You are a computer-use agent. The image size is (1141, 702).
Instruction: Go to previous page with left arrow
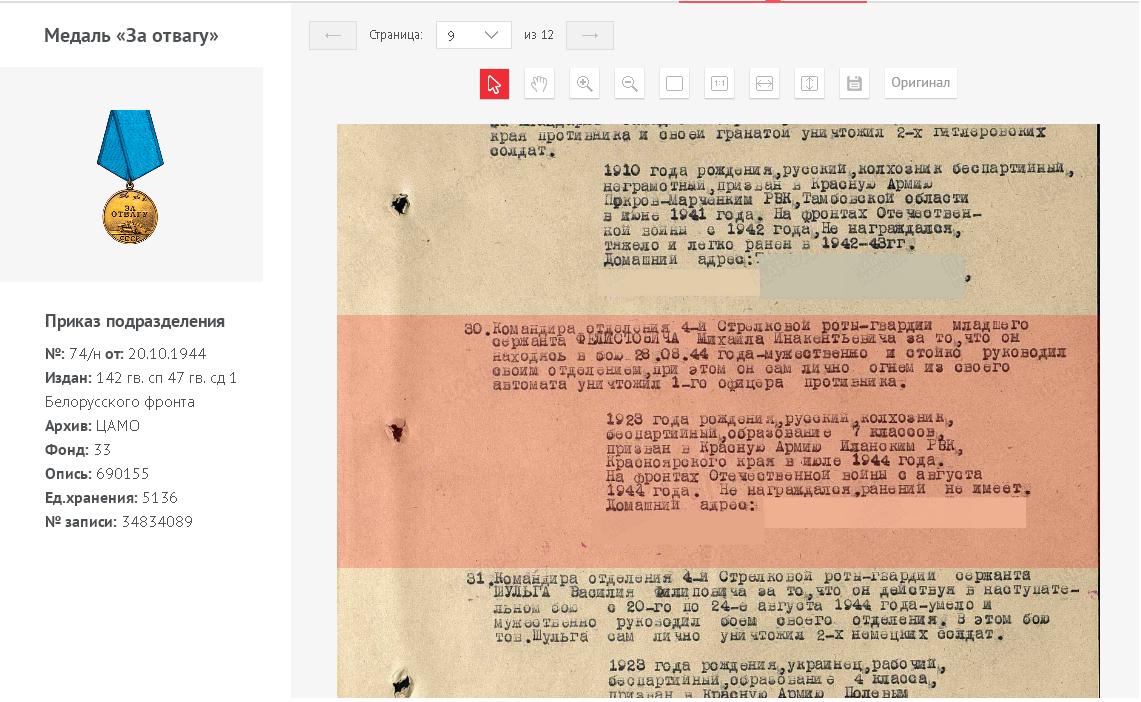click(333, 35)
